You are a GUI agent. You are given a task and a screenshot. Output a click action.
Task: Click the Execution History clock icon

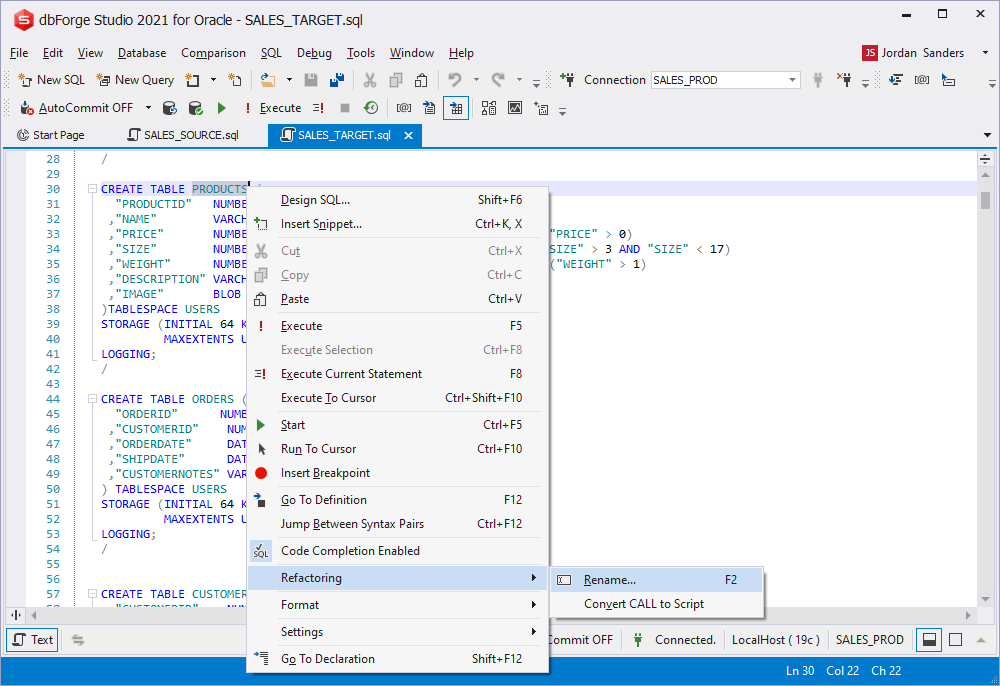[x=371, y=108]
